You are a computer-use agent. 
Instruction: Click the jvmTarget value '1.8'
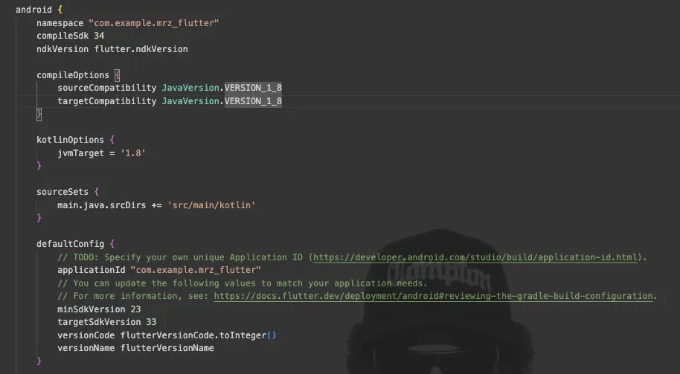tap(133, 153)
